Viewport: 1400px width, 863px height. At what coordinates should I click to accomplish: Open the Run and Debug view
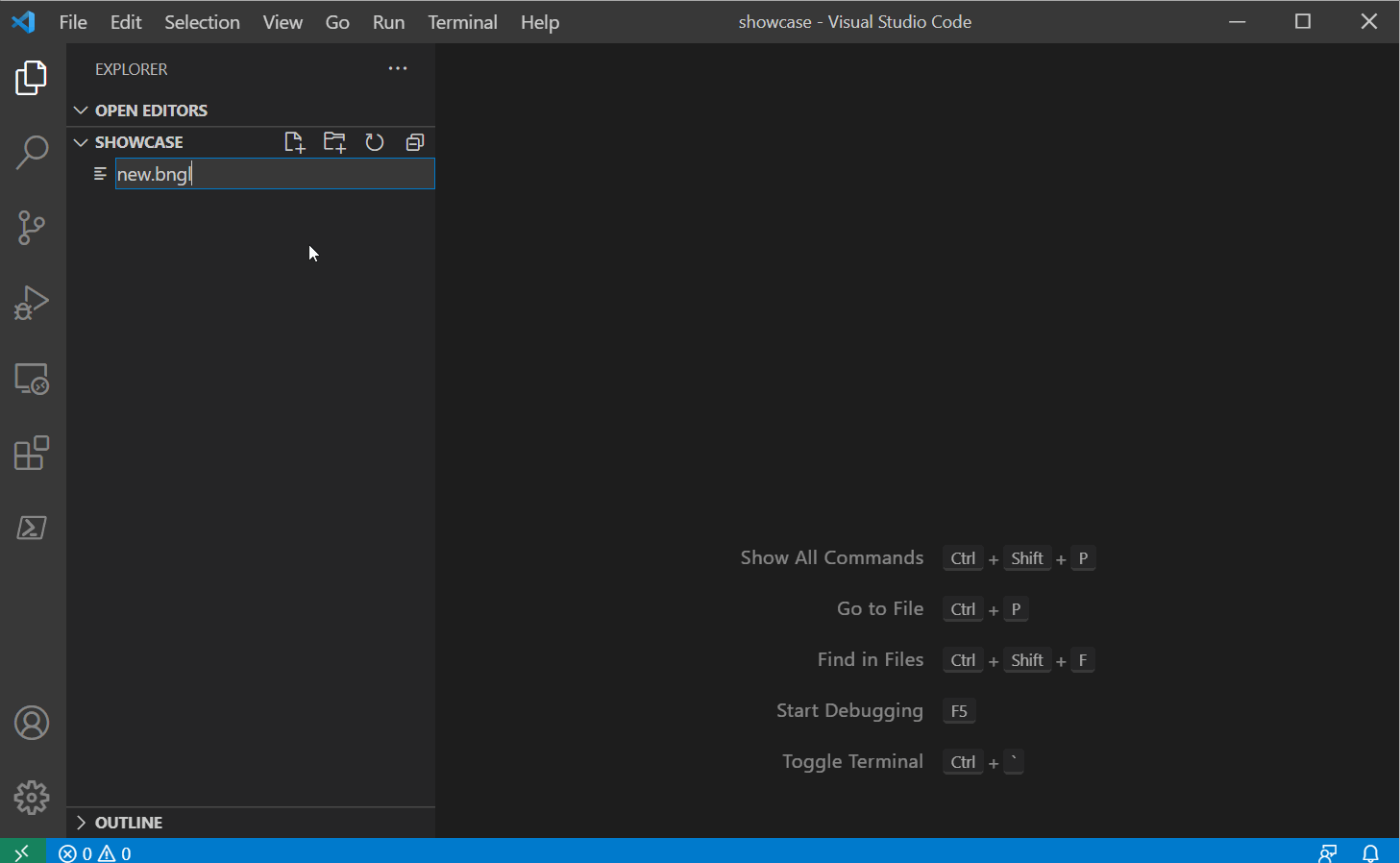pos(32,303)
